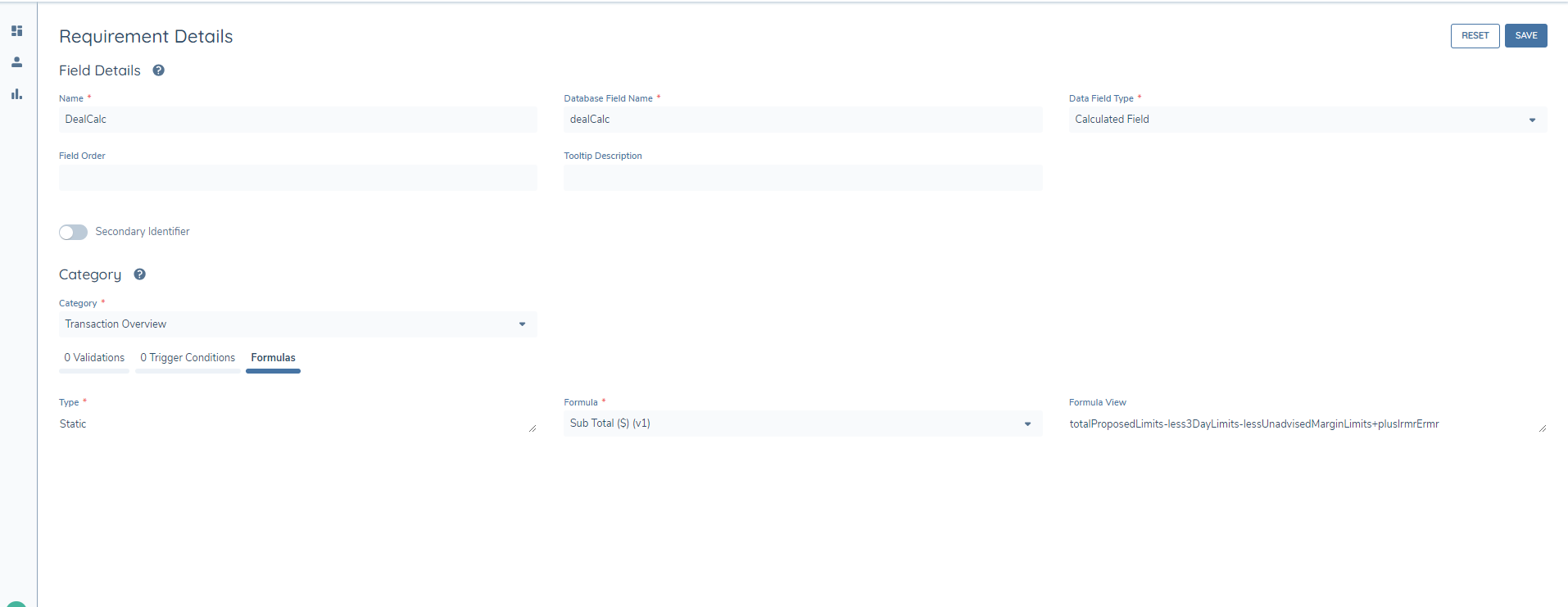The width and height of the screenshot is (1568, 607).
Task: Switch to the 0 Validations tab
Action: (94, 358)
